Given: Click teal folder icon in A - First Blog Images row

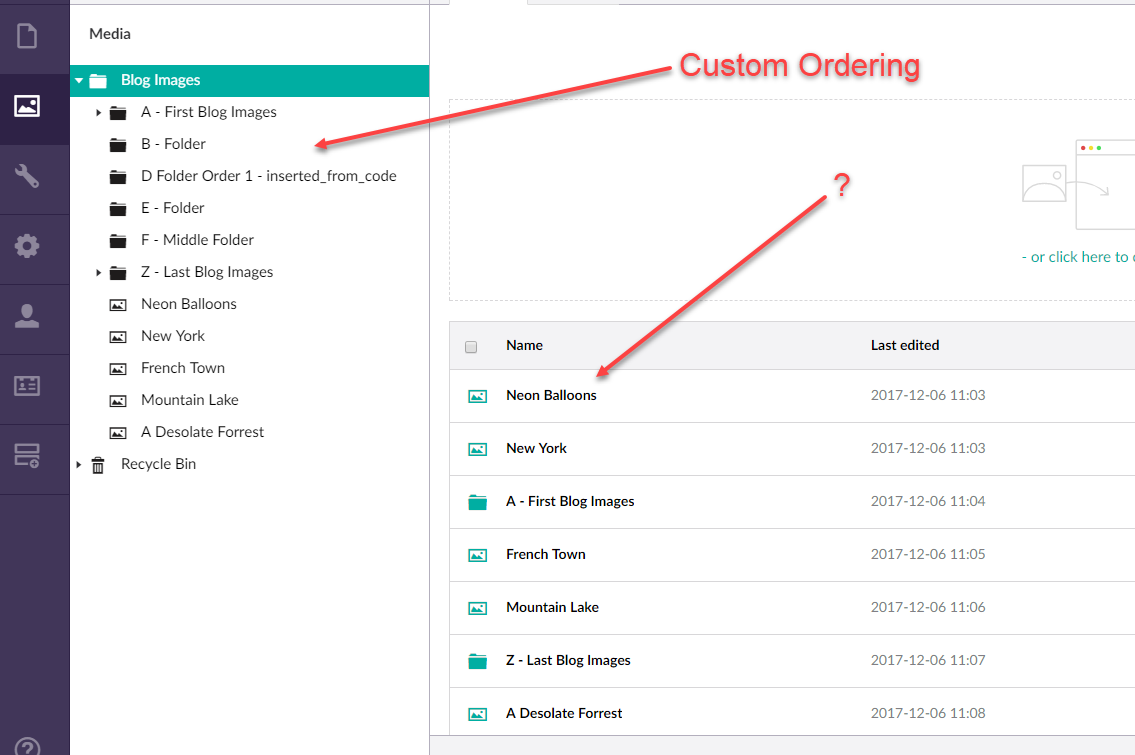Looking at the screenshot, I should pyautogui.click(x=478, y=502).
